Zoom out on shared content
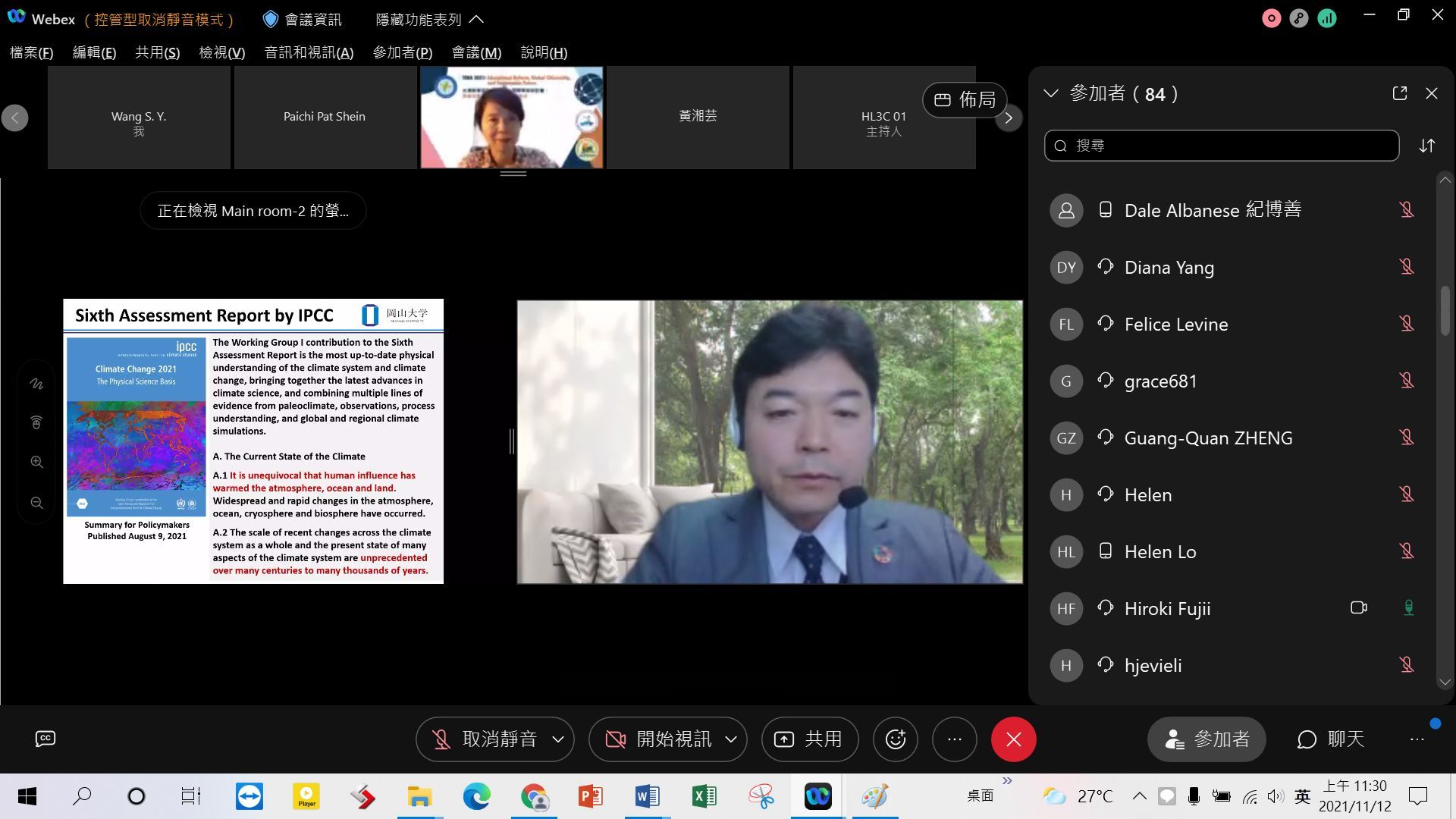 (36, 503)
